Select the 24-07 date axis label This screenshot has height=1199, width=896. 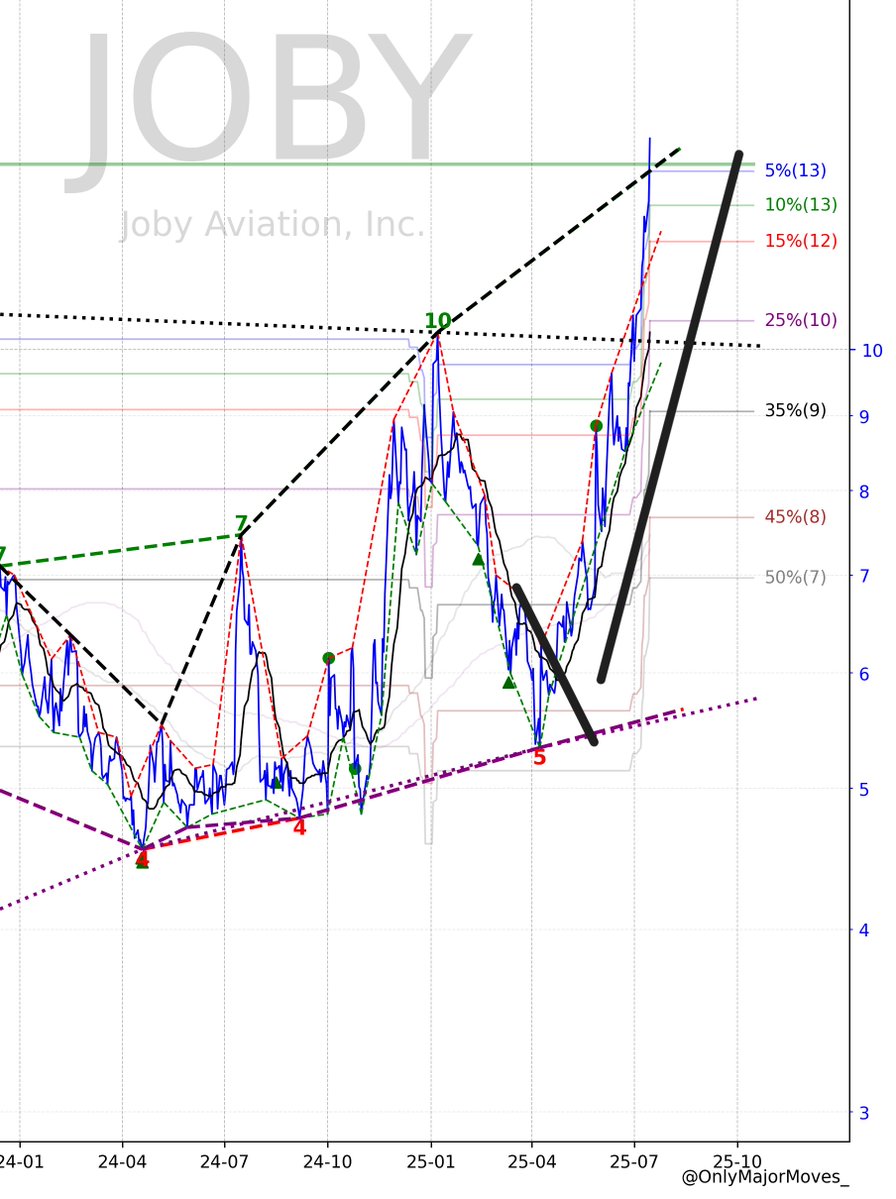click(x=224, y=1162)
